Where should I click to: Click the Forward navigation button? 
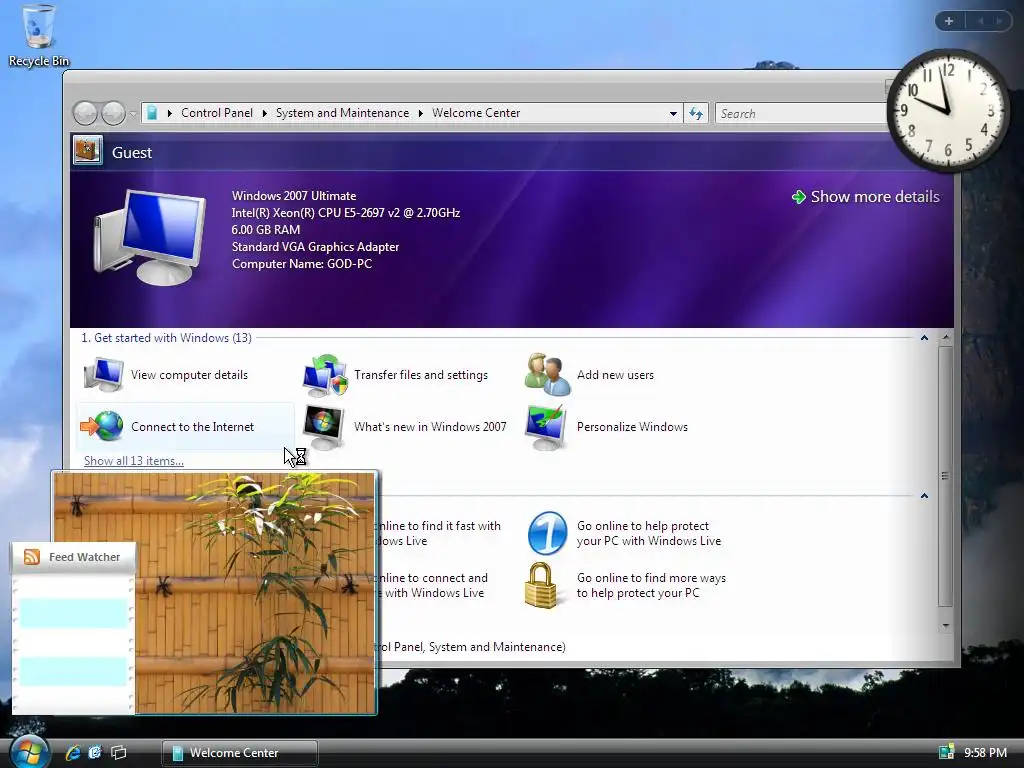(113, 113)
